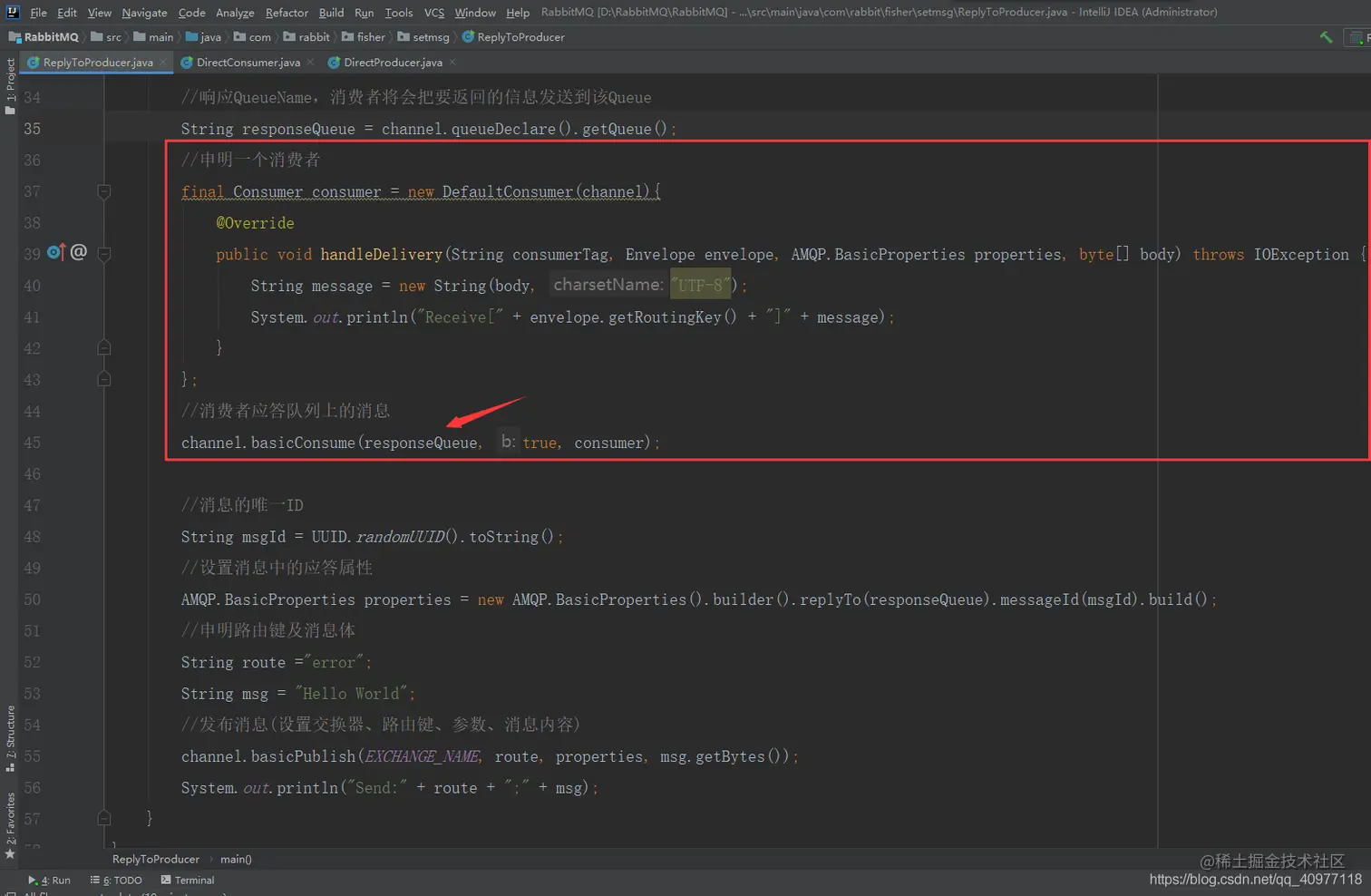Image resolution: width=1371 pixels, height=896 pixels.
Task: Open the Analyze menu
Action: [x=235, y=13]
